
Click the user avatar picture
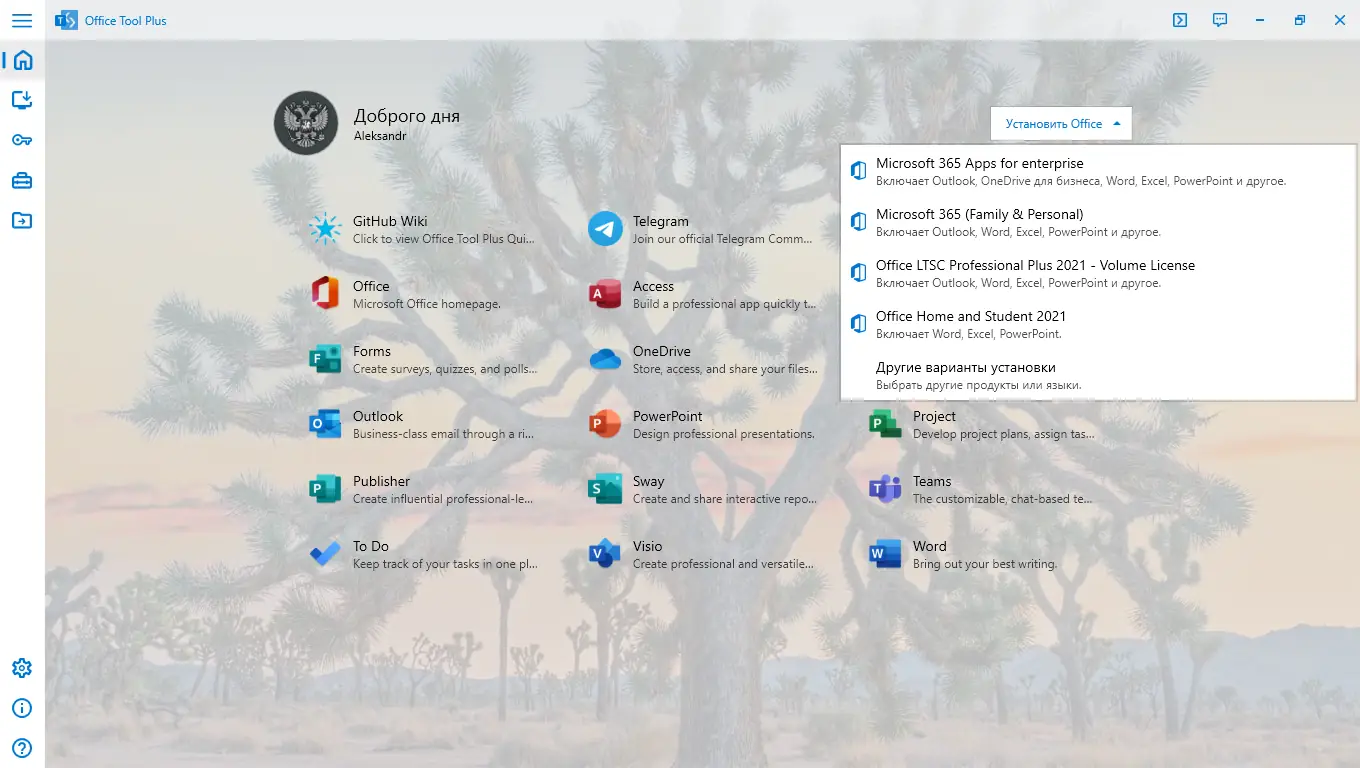pos(306,123)
